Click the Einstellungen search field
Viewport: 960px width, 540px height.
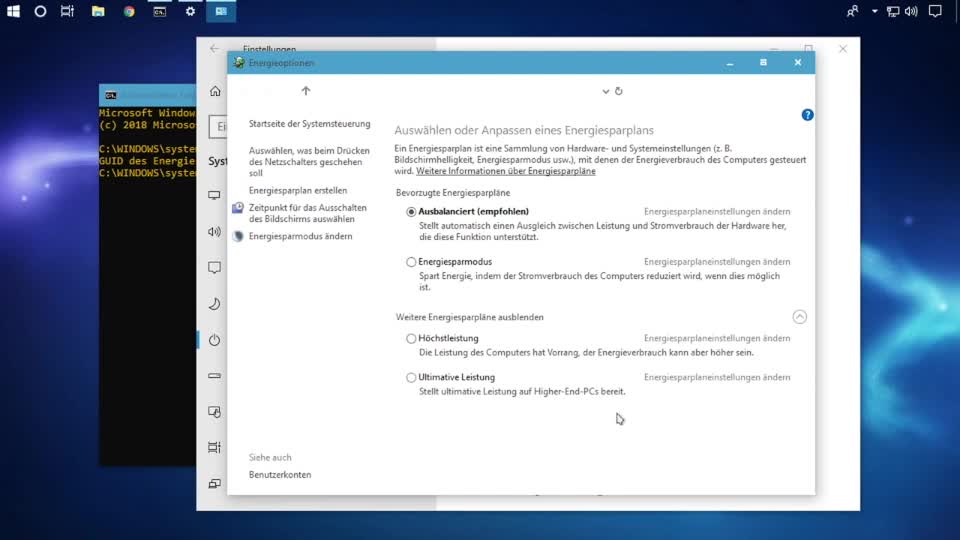tap(218, 127)
